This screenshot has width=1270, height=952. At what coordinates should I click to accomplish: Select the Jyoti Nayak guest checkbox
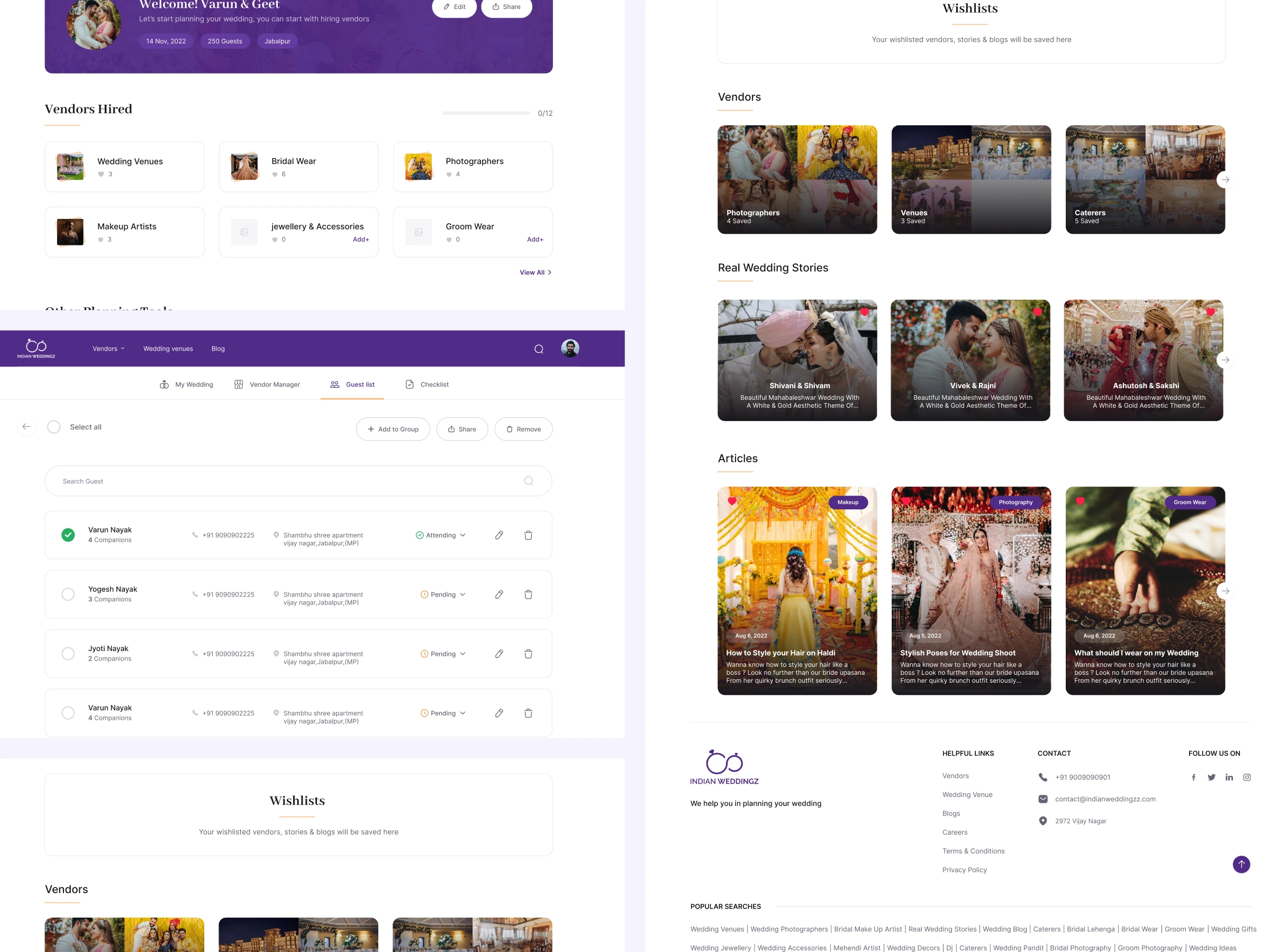point(68,654)
